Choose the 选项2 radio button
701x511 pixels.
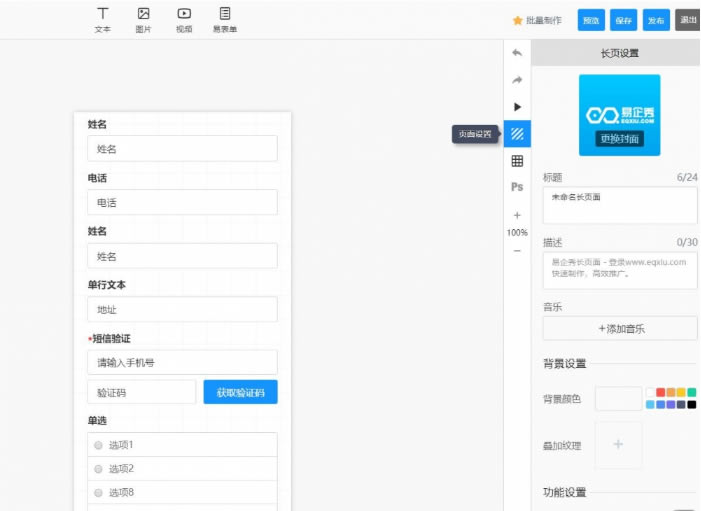coord(99,469)
